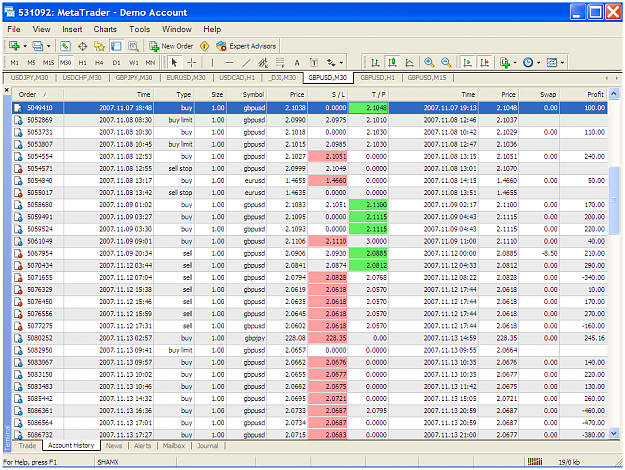Open the Strategy Tester icon
This screenshot has width=625, height=470.
click(x=133, y=46)
